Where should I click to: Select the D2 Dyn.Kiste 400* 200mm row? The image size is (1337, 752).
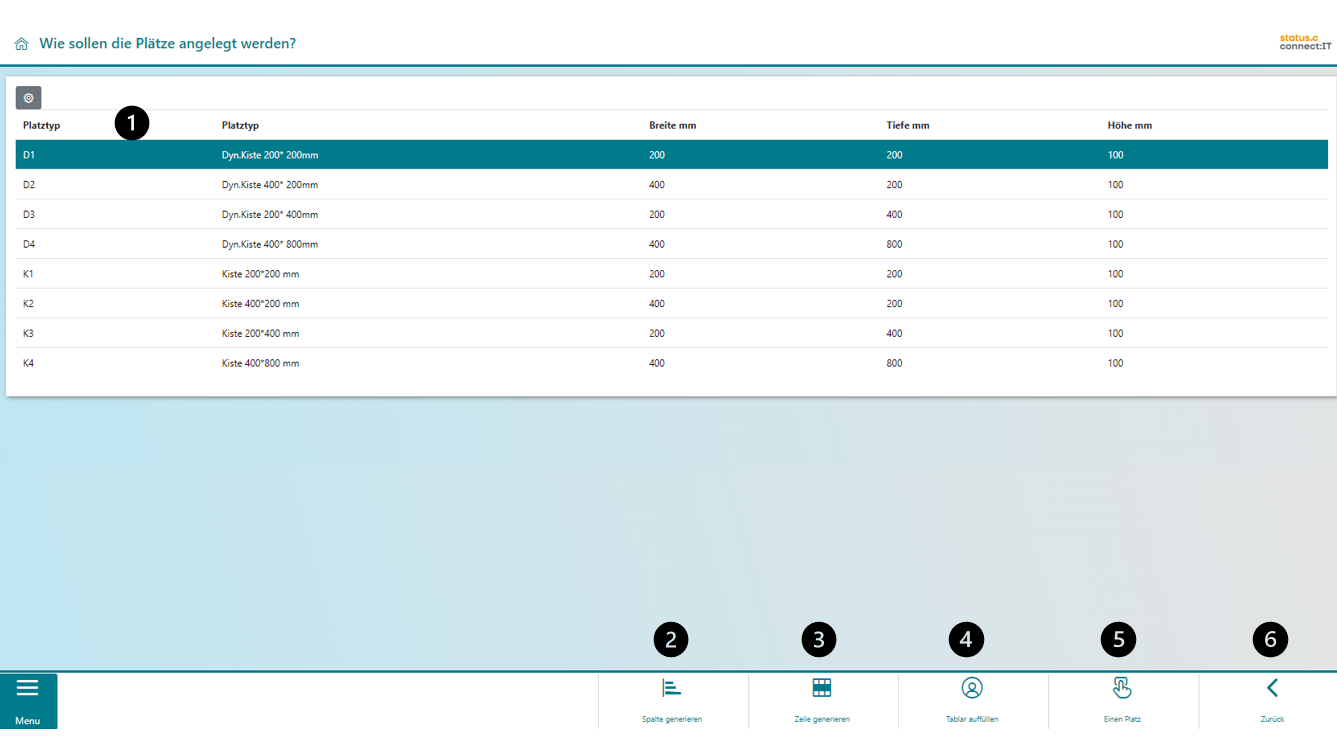pyautogui.click(x=270, y=185)
